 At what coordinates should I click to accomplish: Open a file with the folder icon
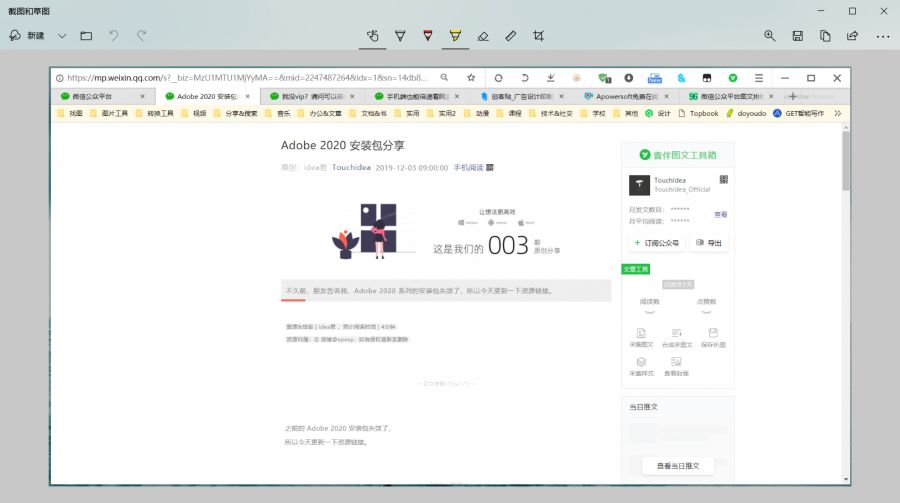tap(86, 36)
